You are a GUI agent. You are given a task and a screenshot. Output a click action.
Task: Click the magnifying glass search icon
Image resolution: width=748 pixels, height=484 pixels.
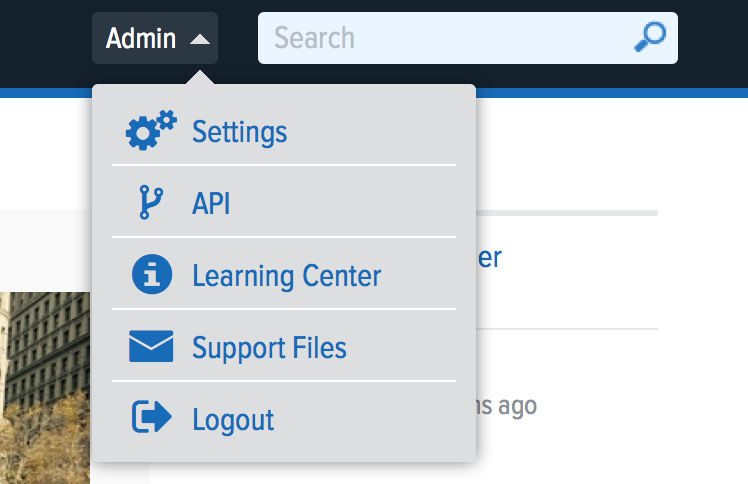[x=650, y=37]
